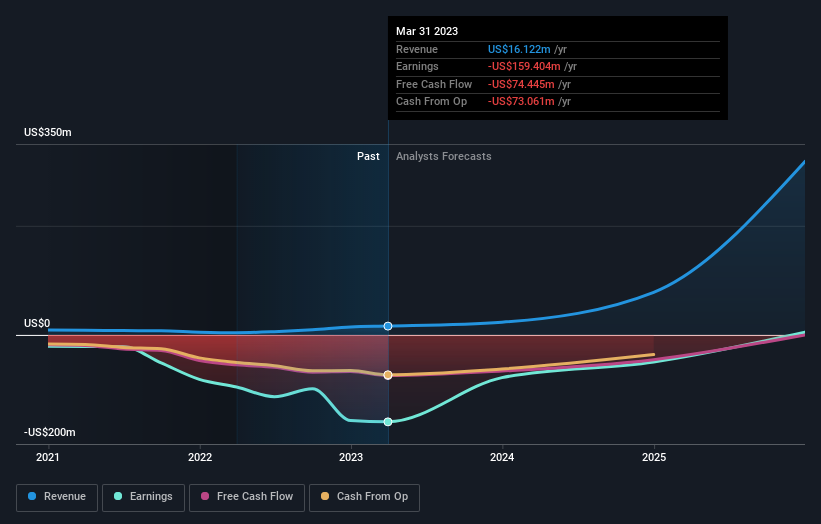Click the free cash flow value -US$74.445m
The image size is (821, 524).
[521, 84]
